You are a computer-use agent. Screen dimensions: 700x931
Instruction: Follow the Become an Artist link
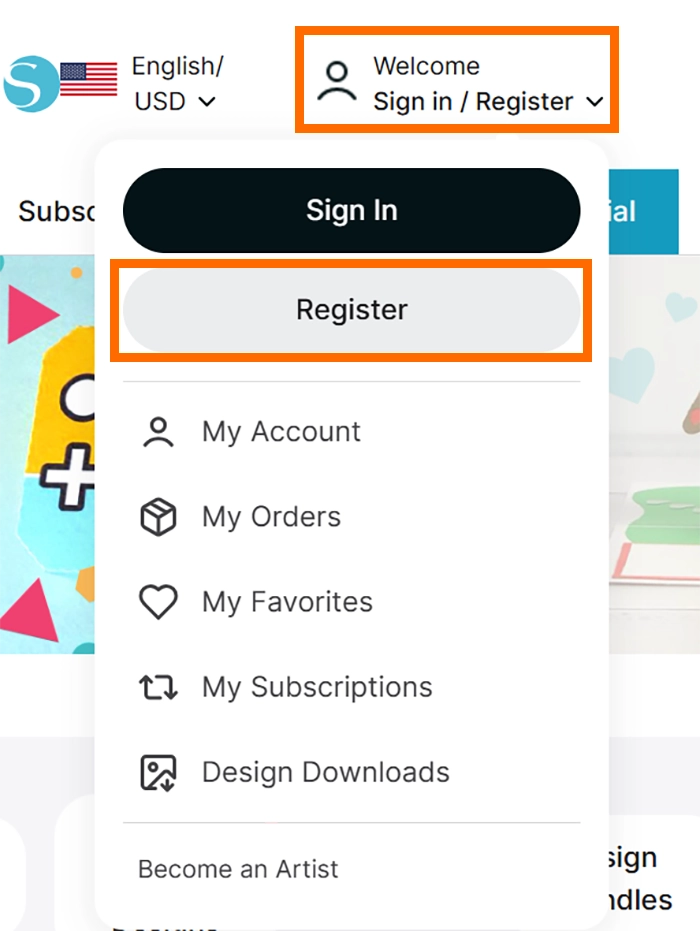click(x=238, y=869)
